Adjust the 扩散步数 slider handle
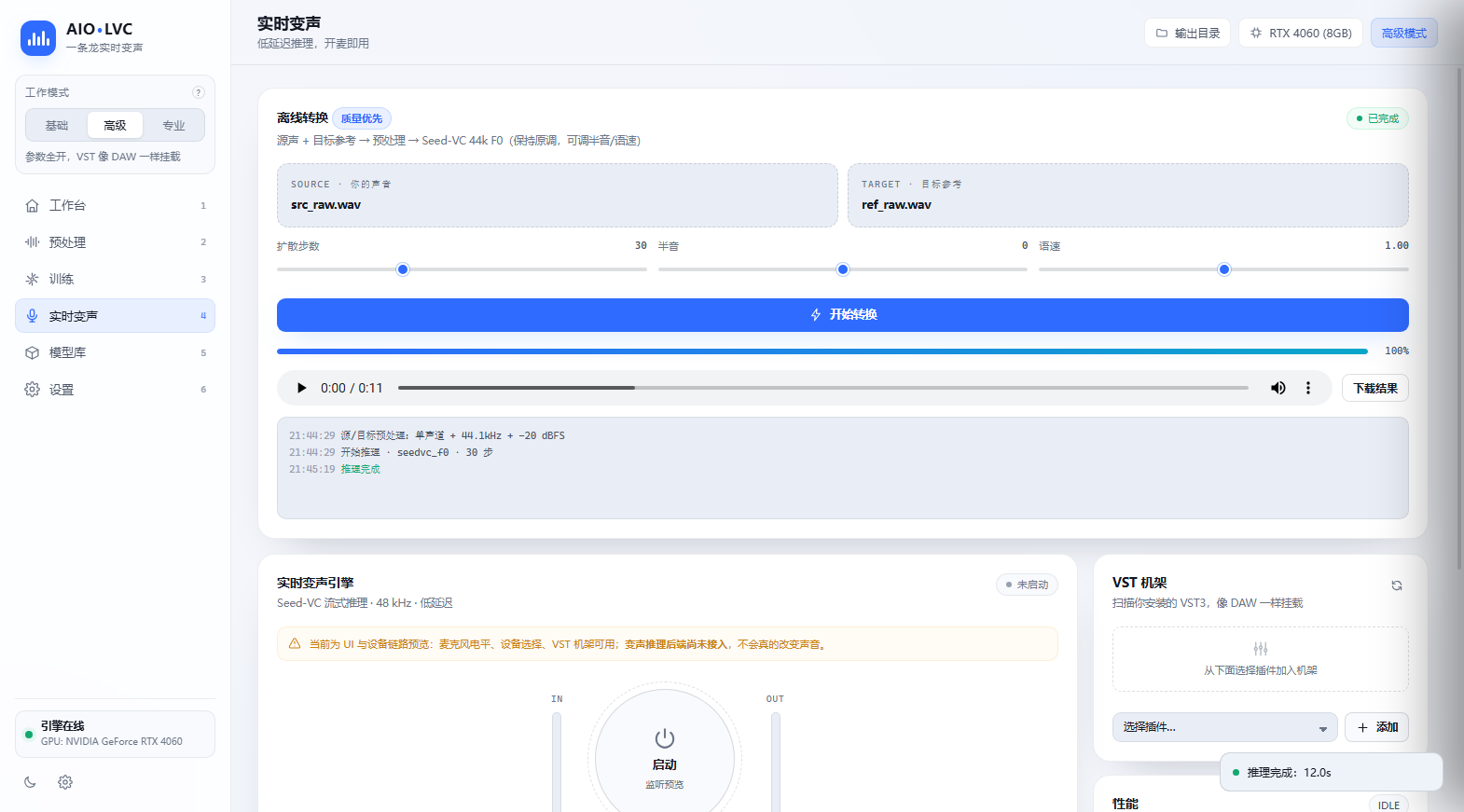 coord(403,269)
